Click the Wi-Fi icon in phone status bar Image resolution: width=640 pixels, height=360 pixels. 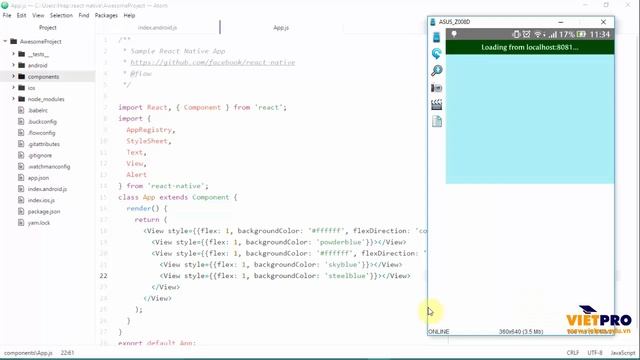(x=538, y=34)
